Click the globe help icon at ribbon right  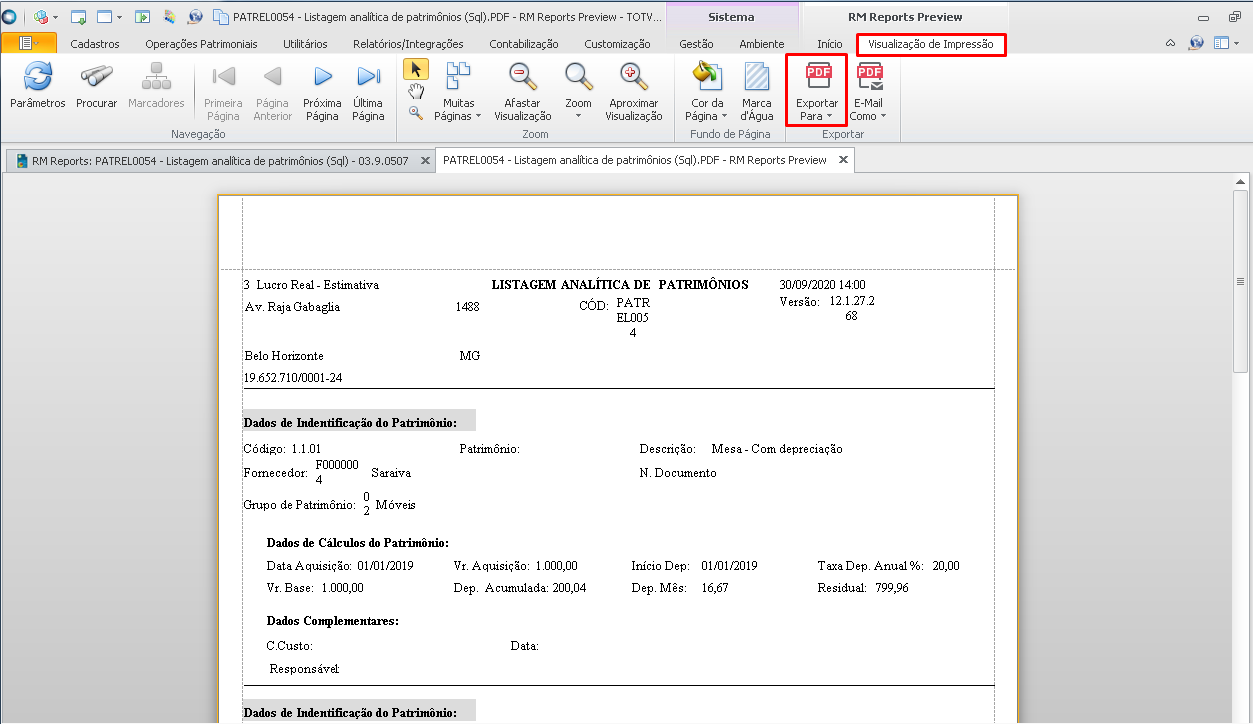1196,43
